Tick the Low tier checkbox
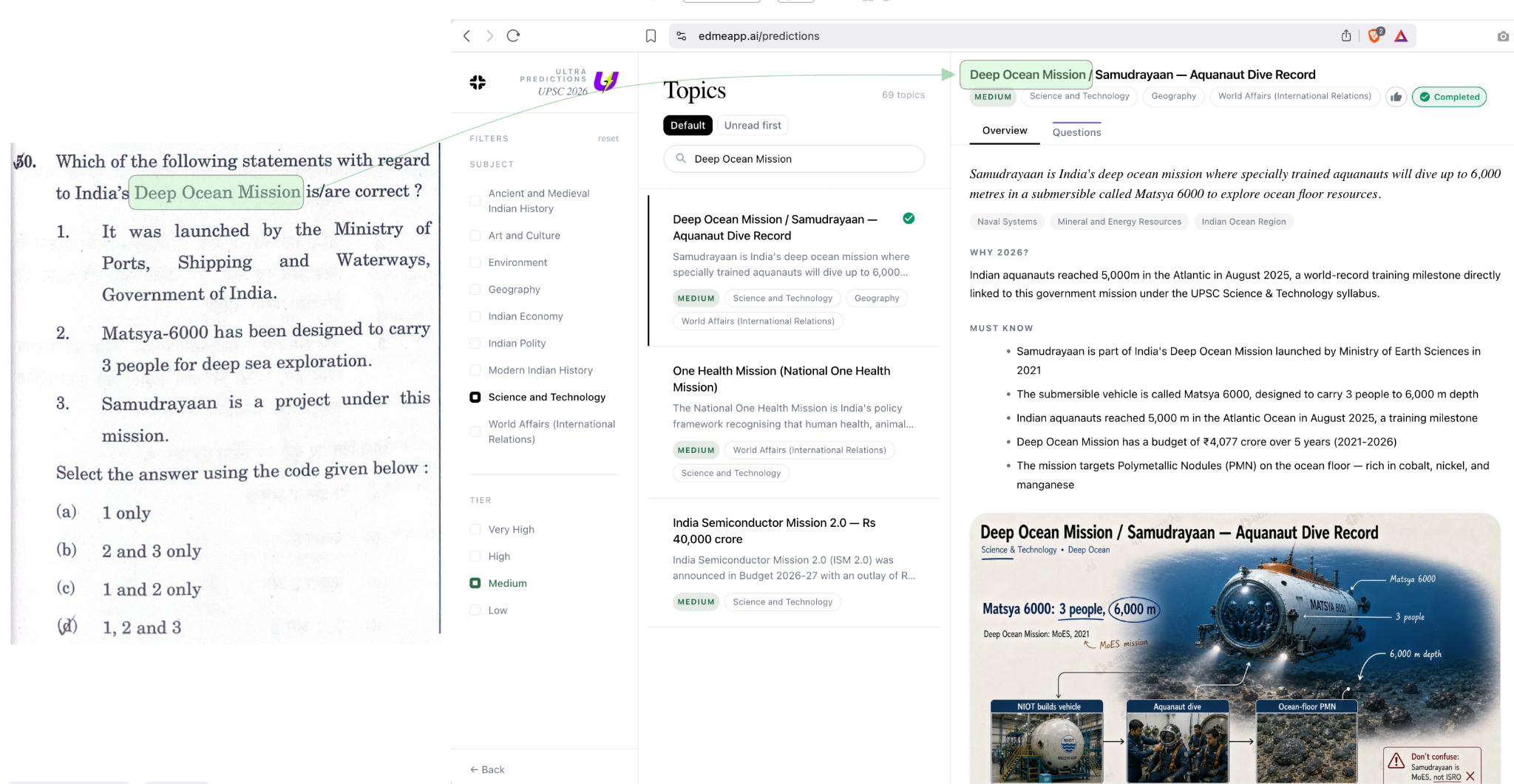The height and width of the screenshot is (784, 1514). click(475, 610)
